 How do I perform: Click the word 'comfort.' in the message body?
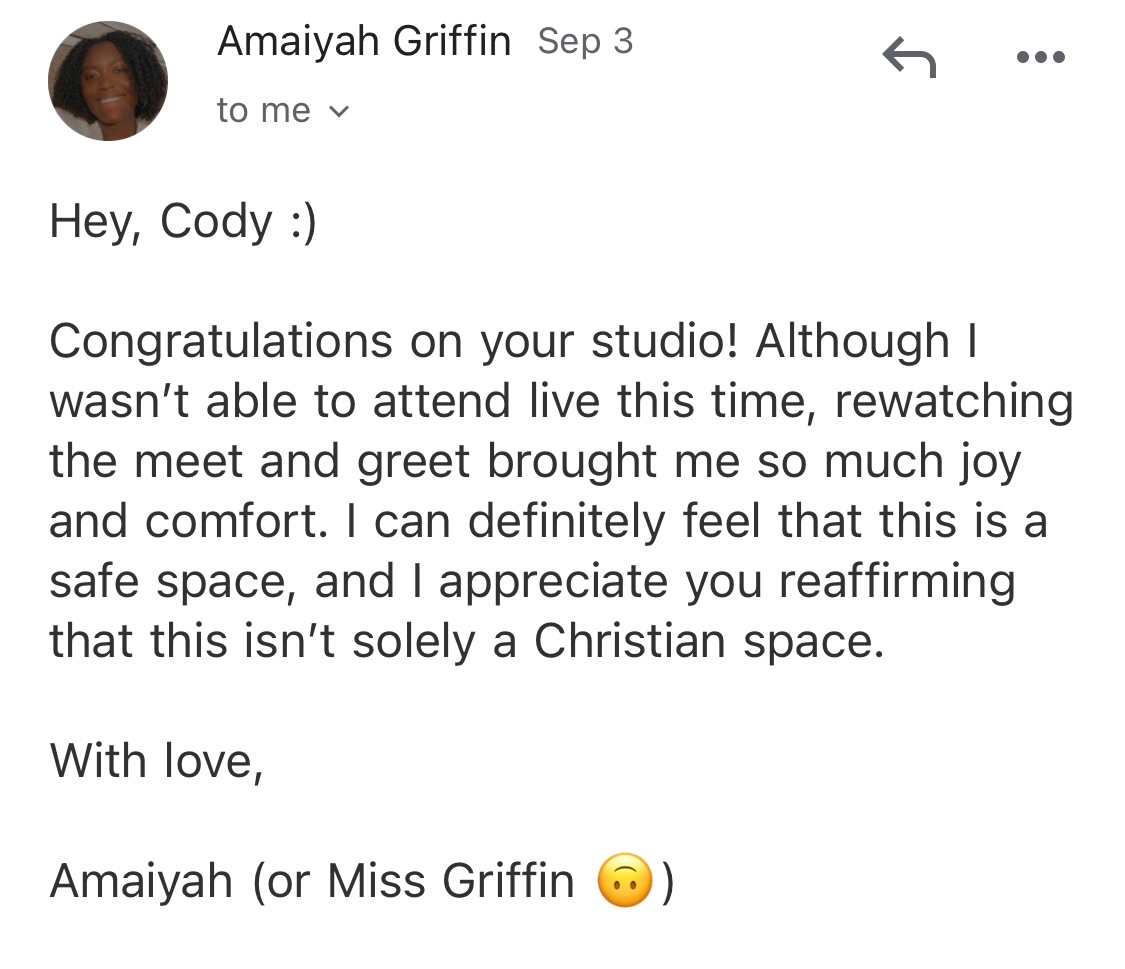pos(237,521)
